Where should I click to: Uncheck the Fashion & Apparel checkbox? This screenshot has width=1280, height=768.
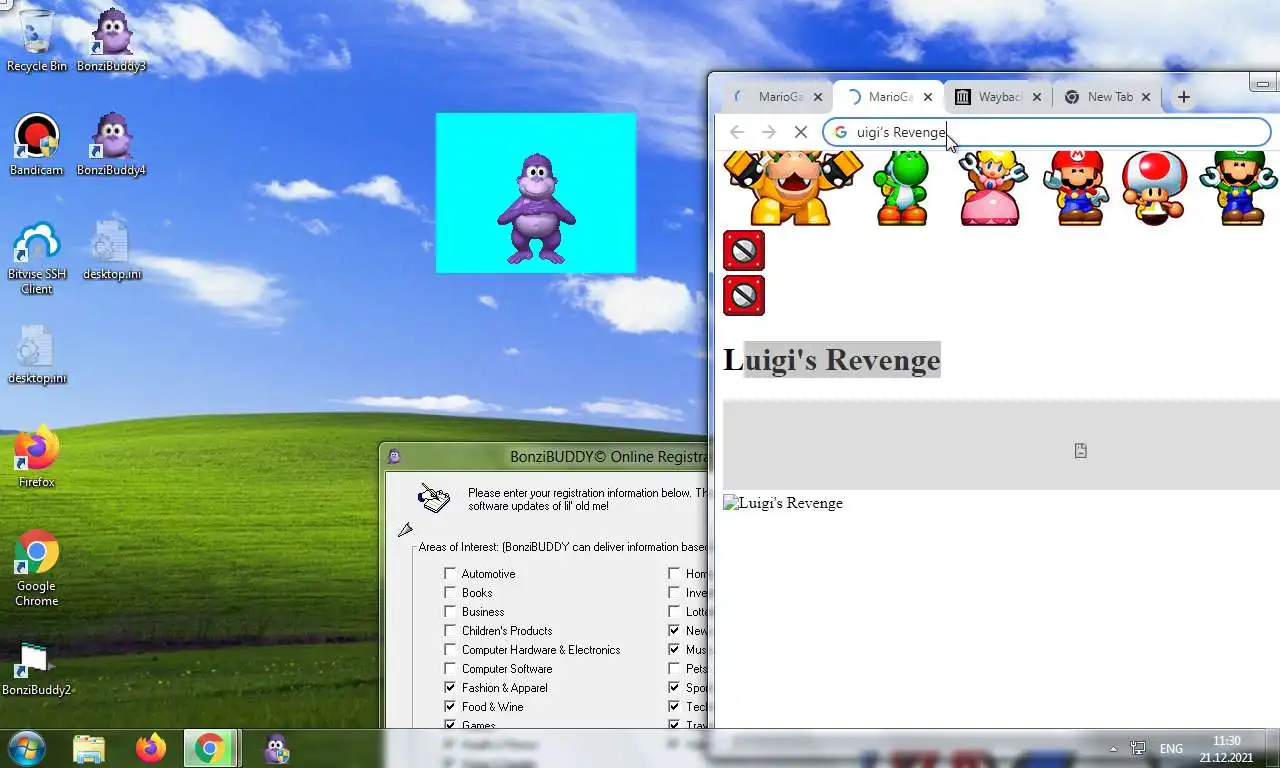click(x=450, y=688)
